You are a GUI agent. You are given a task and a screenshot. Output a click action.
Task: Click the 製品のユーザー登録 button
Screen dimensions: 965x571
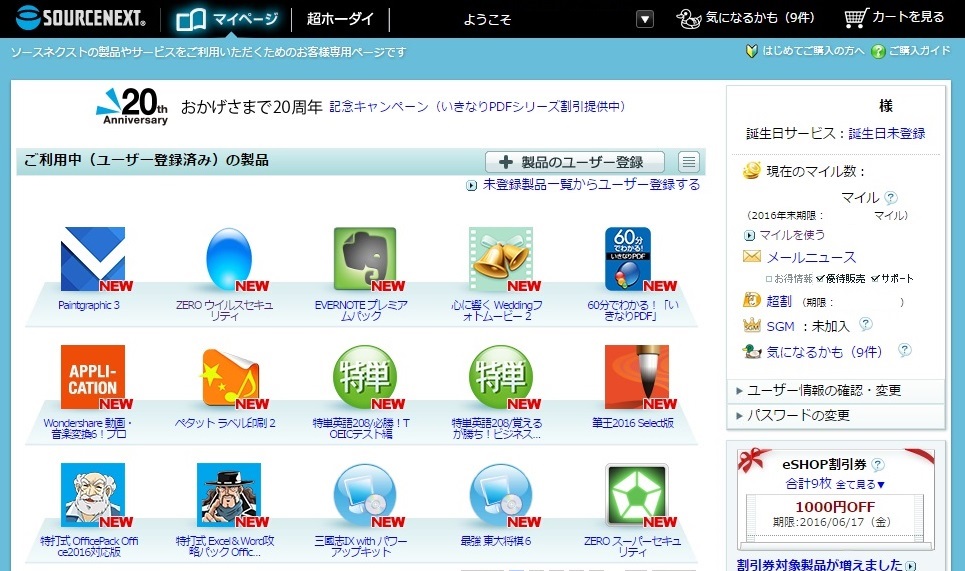[x=575, y=162]
